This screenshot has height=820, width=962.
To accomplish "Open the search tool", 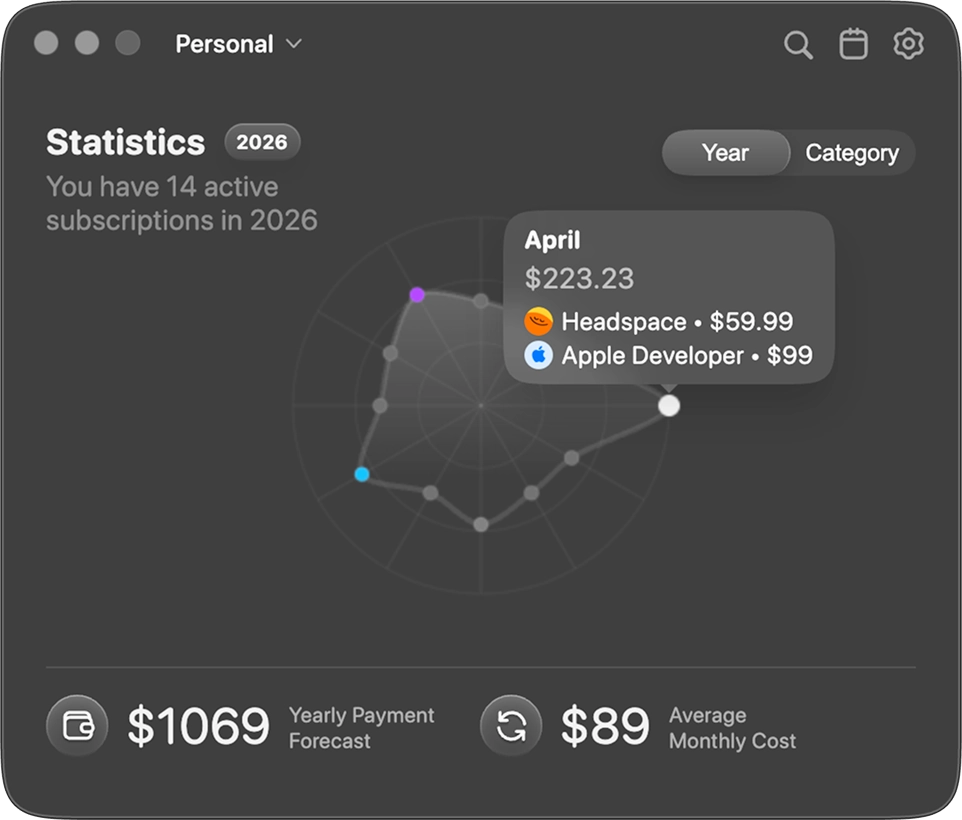I will click(797, 44).
